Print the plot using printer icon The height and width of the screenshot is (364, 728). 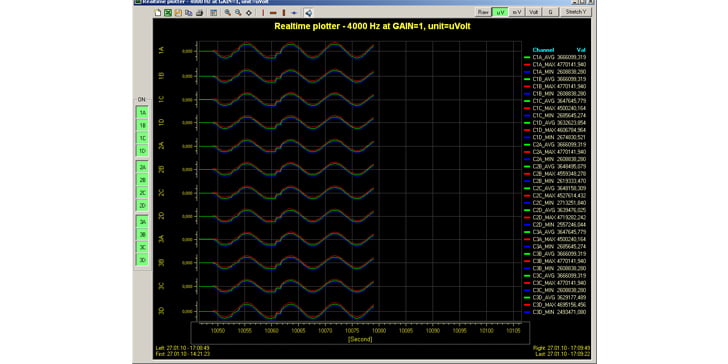pos(199,13)
